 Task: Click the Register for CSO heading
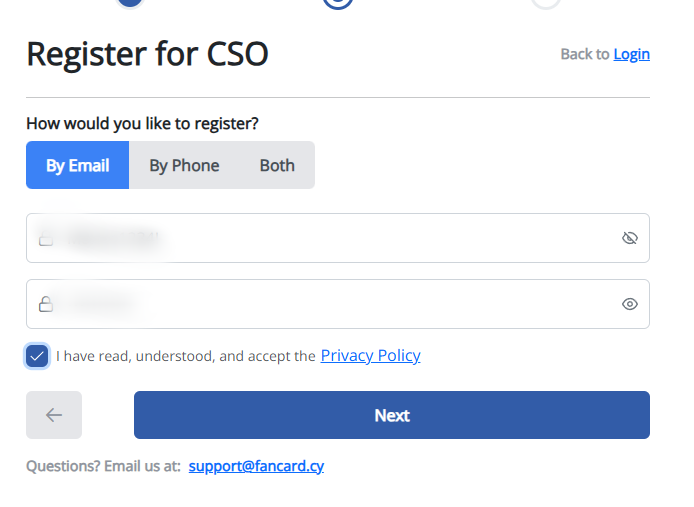[x=147, y=54]
